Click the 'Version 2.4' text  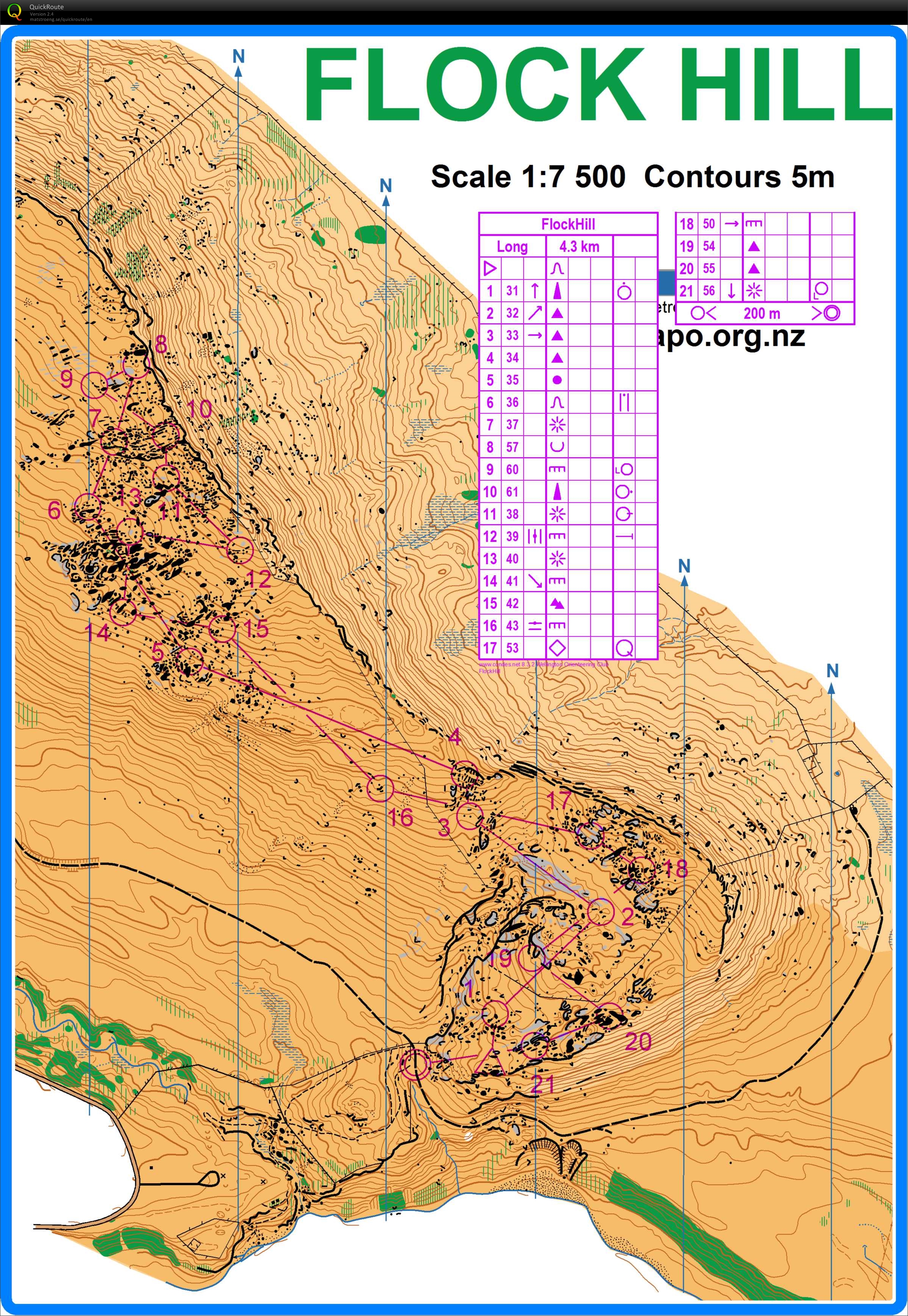coord(42,14)
